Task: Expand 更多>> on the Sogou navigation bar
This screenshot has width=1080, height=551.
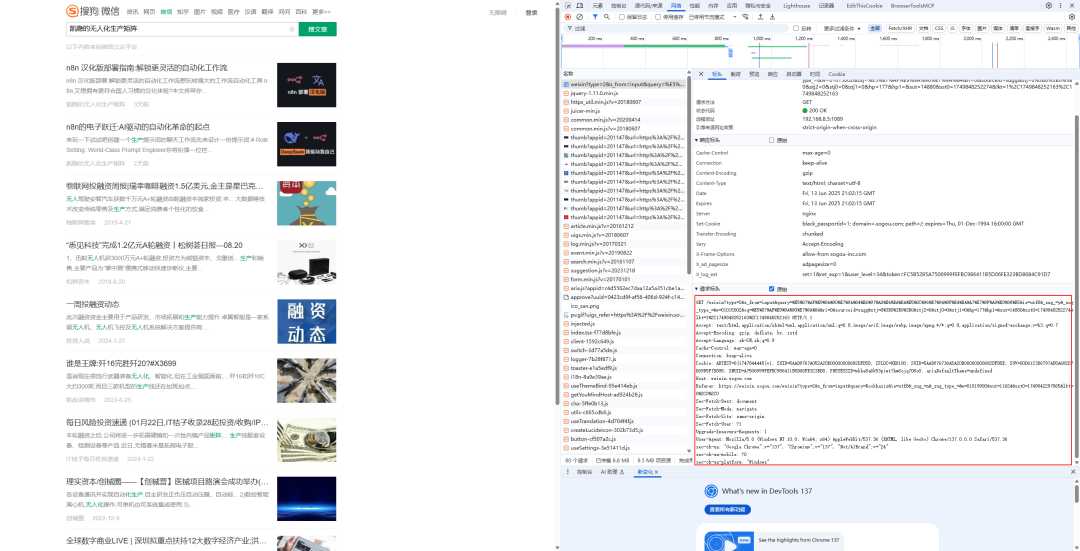Action: [x=321, y=12]
